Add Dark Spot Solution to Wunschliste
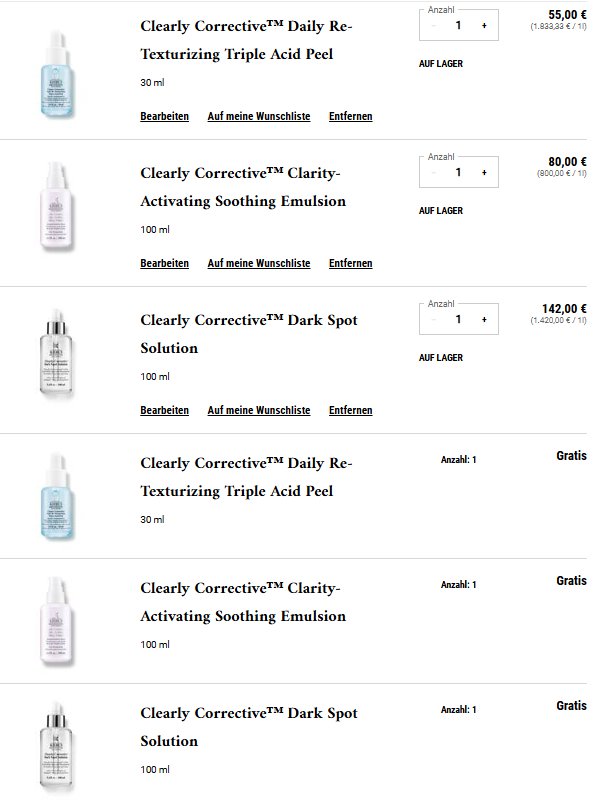 259,411
